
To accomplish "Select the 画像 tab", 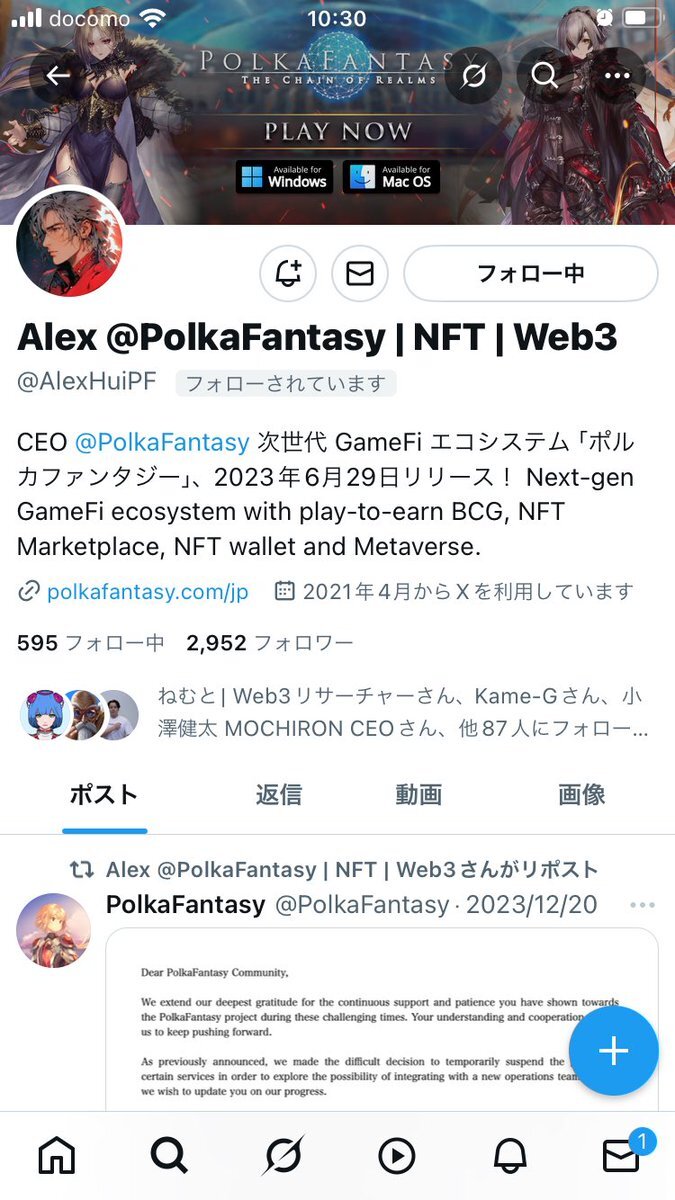I will 581,795.
